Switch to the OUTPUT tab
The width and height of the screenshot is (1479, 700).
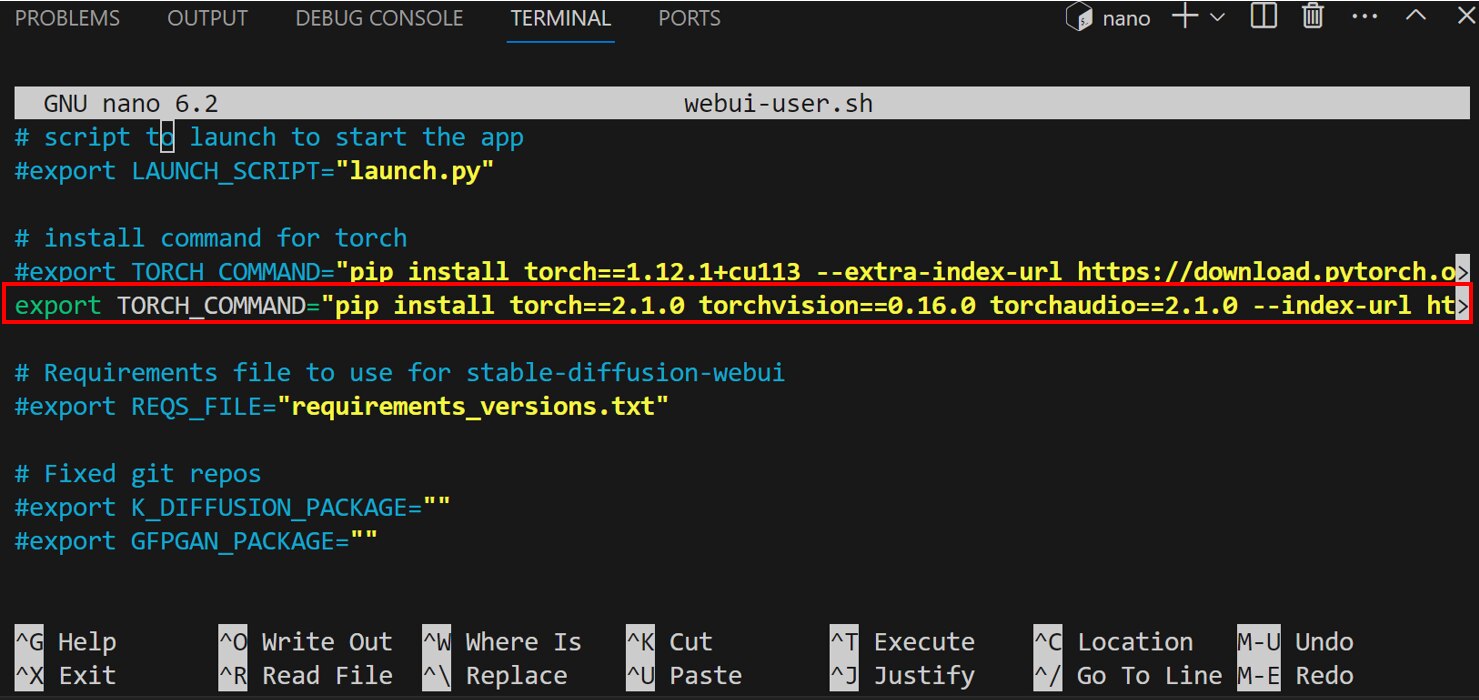(207, 17)
